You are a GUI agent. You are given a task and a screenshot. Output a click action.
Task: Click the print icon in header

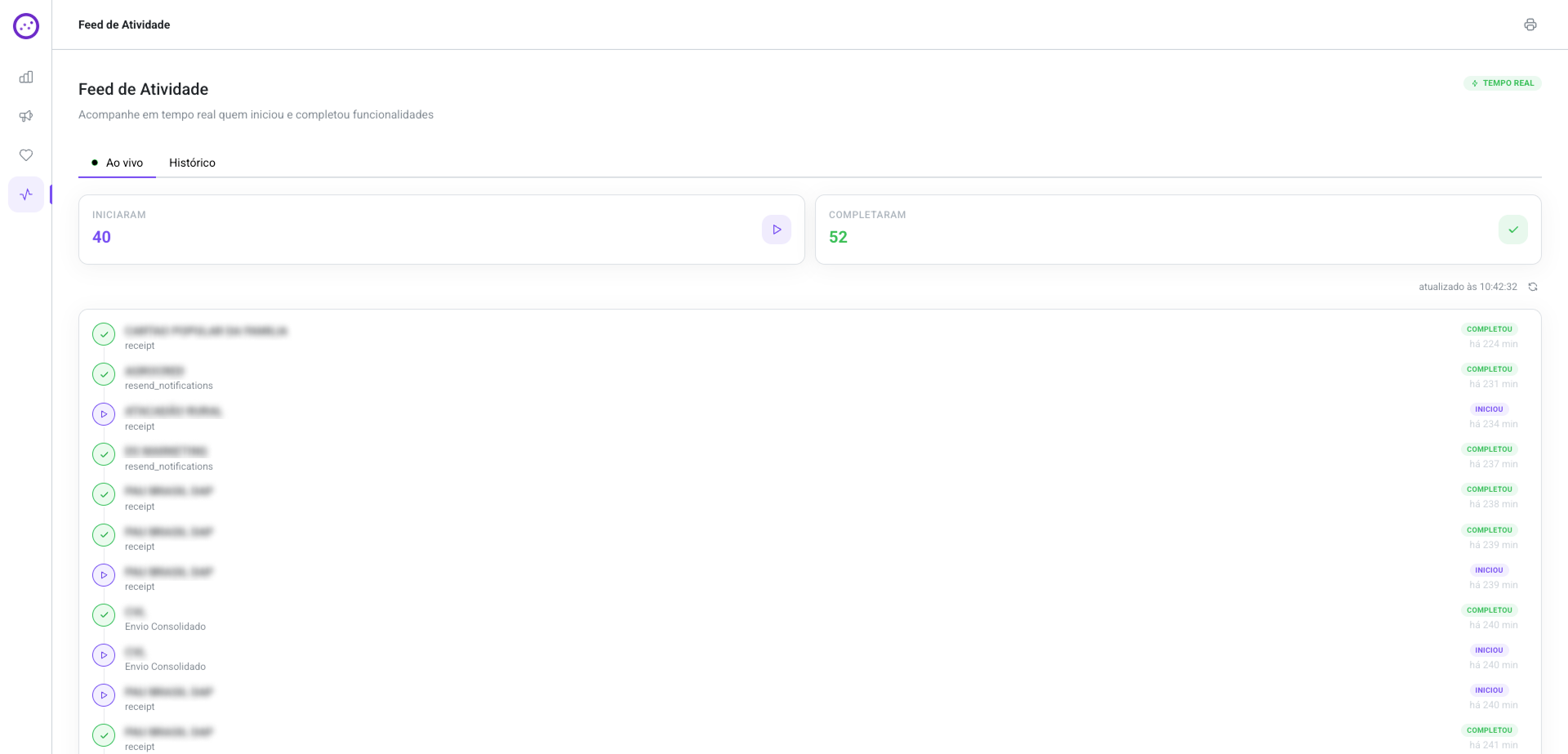1530,25
